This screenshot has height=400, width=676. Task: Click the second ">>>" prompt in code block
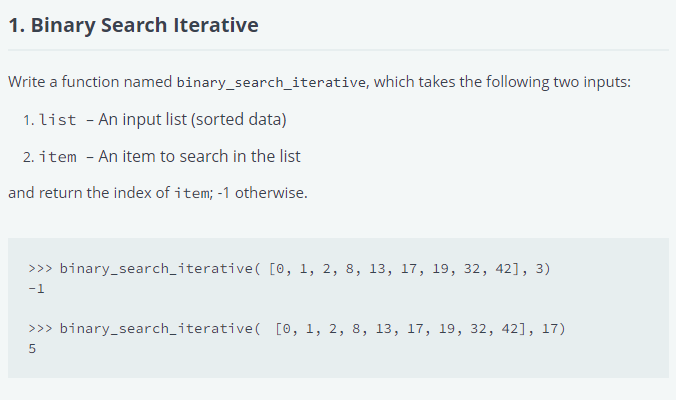point(41,327)
